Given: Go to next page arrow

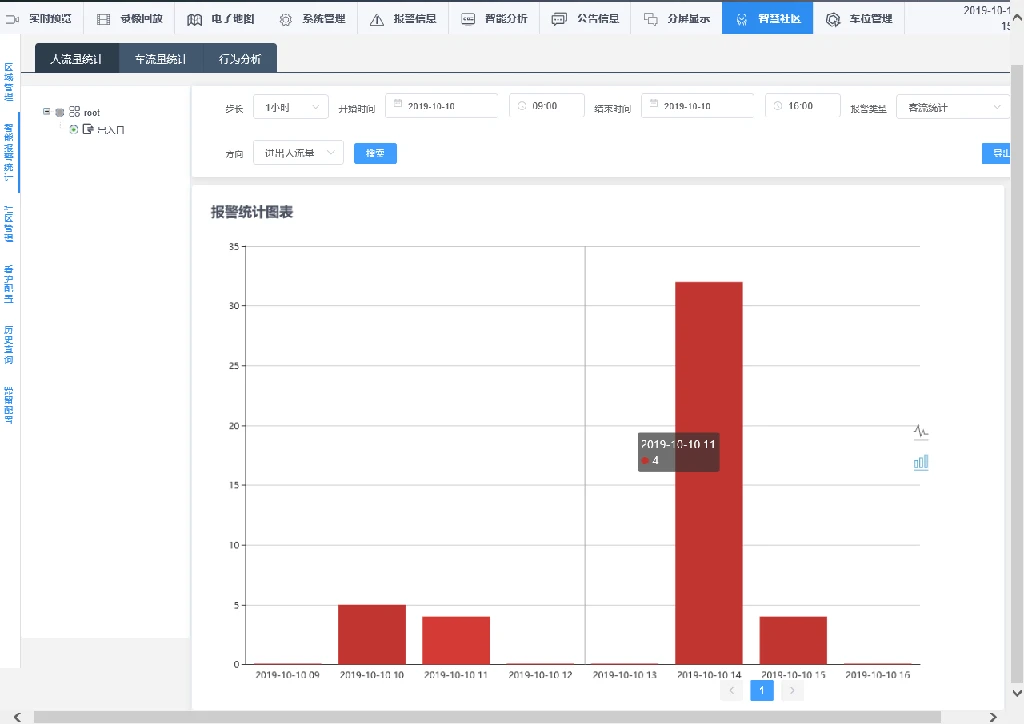Looking at the screenshot, I should pyautogui.click(x=792, y=690).
